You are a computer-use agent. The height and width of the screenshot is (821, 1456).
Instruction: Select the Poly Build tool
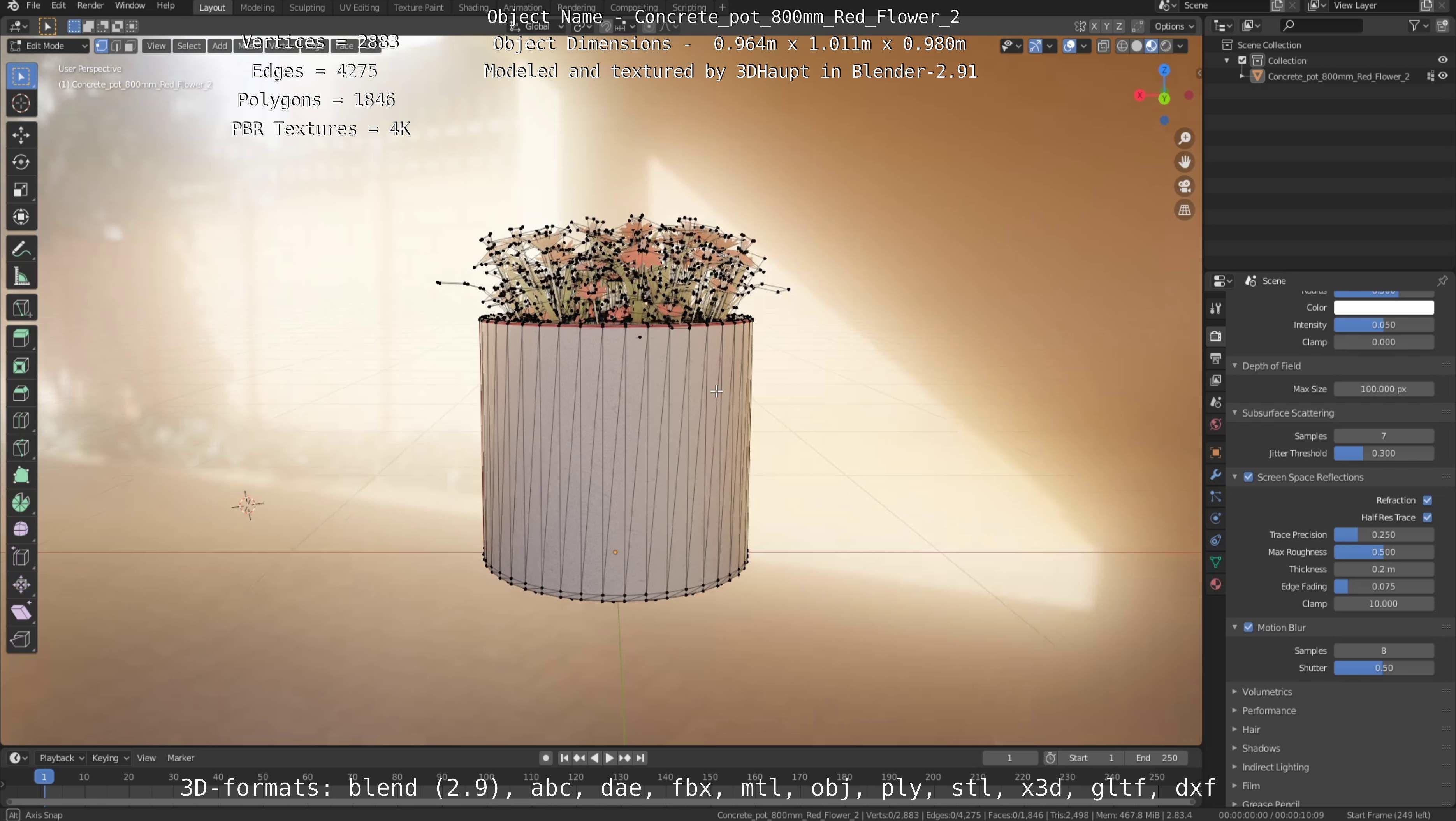[x=21, y=476]
